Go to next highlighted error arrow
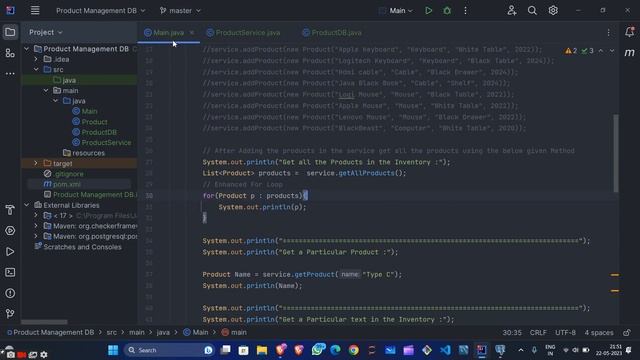Screen dimensions: 640x360 (x=612, y=51)
